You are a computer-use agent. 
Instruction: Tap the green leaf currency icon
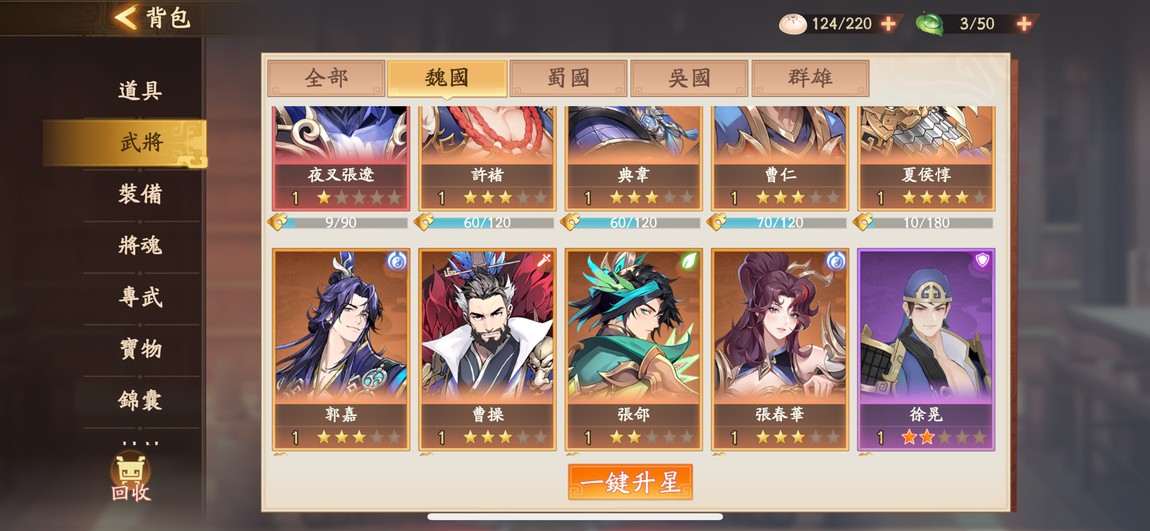pos(929,23)
